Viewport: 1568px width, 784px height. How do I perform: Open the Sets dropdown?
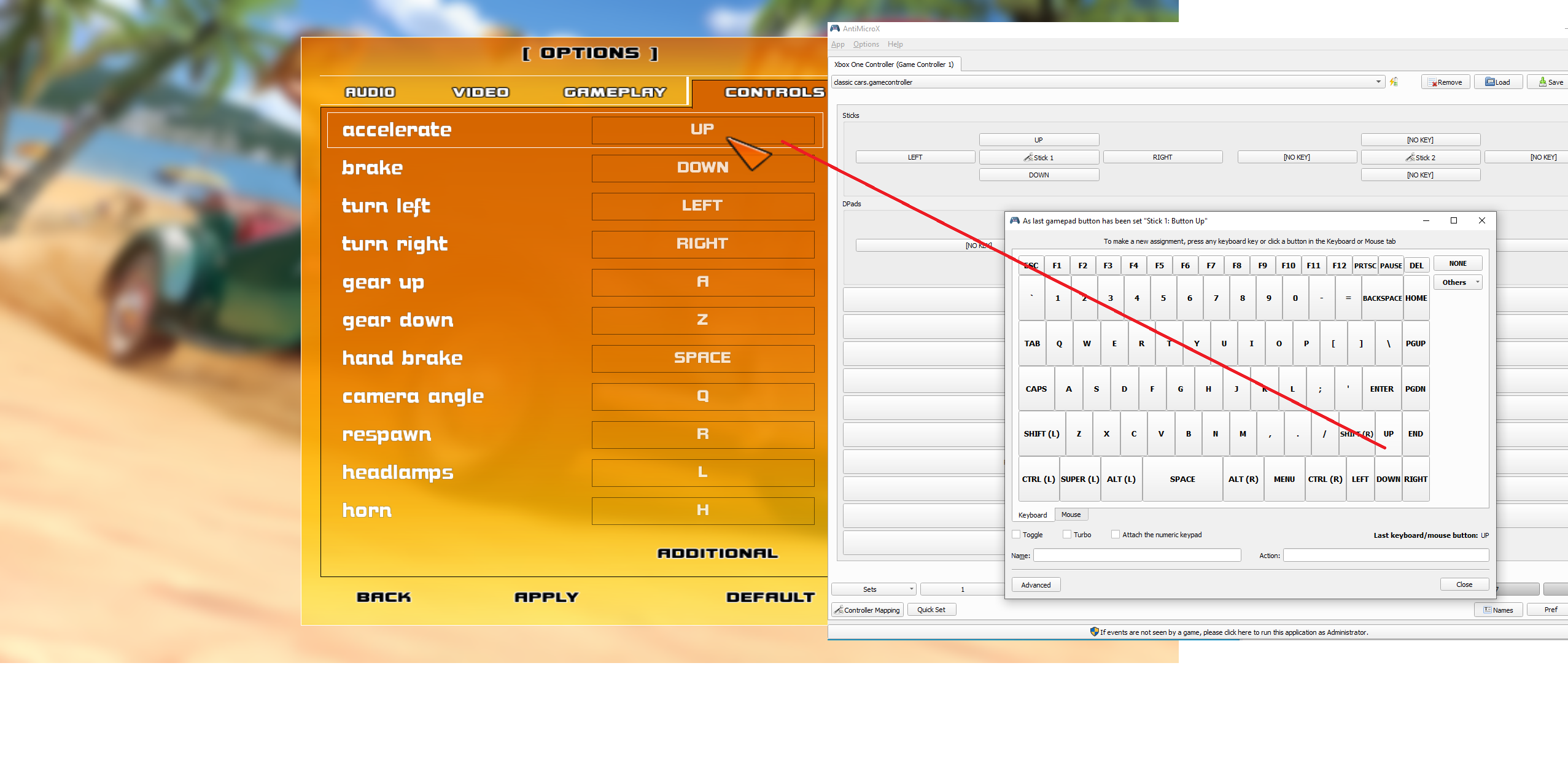874,589
